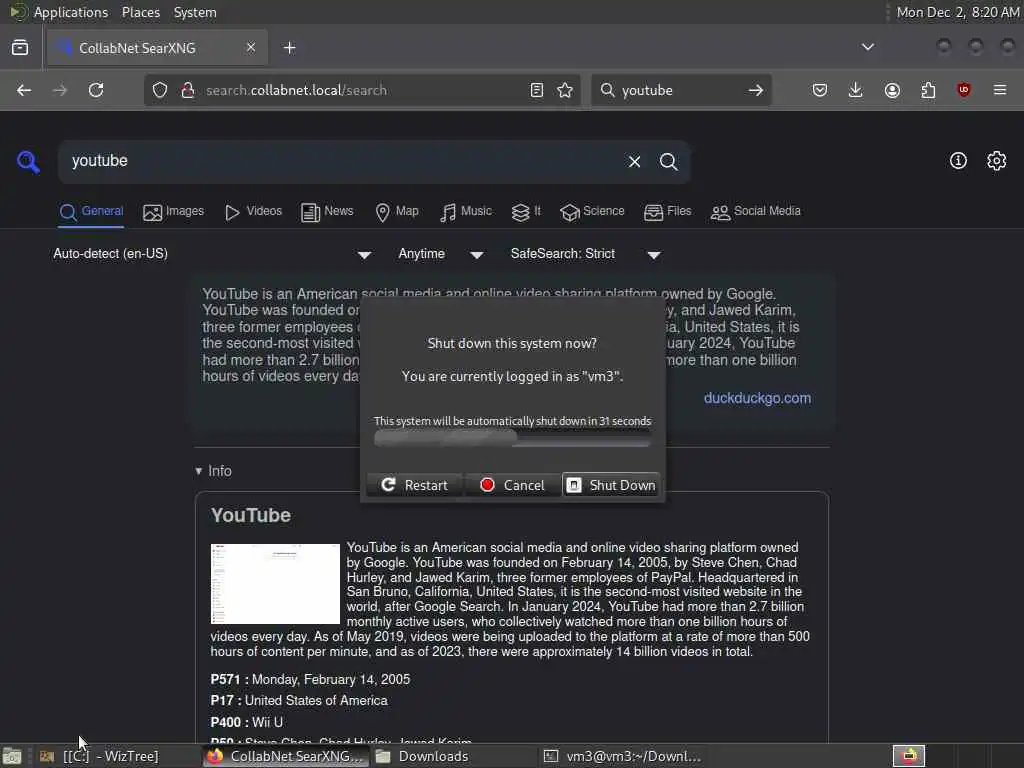The width and height of the screenshot is (1024, 768).
Task: Open the clock showing Mon Dec 2
Action: coord(957,12)
